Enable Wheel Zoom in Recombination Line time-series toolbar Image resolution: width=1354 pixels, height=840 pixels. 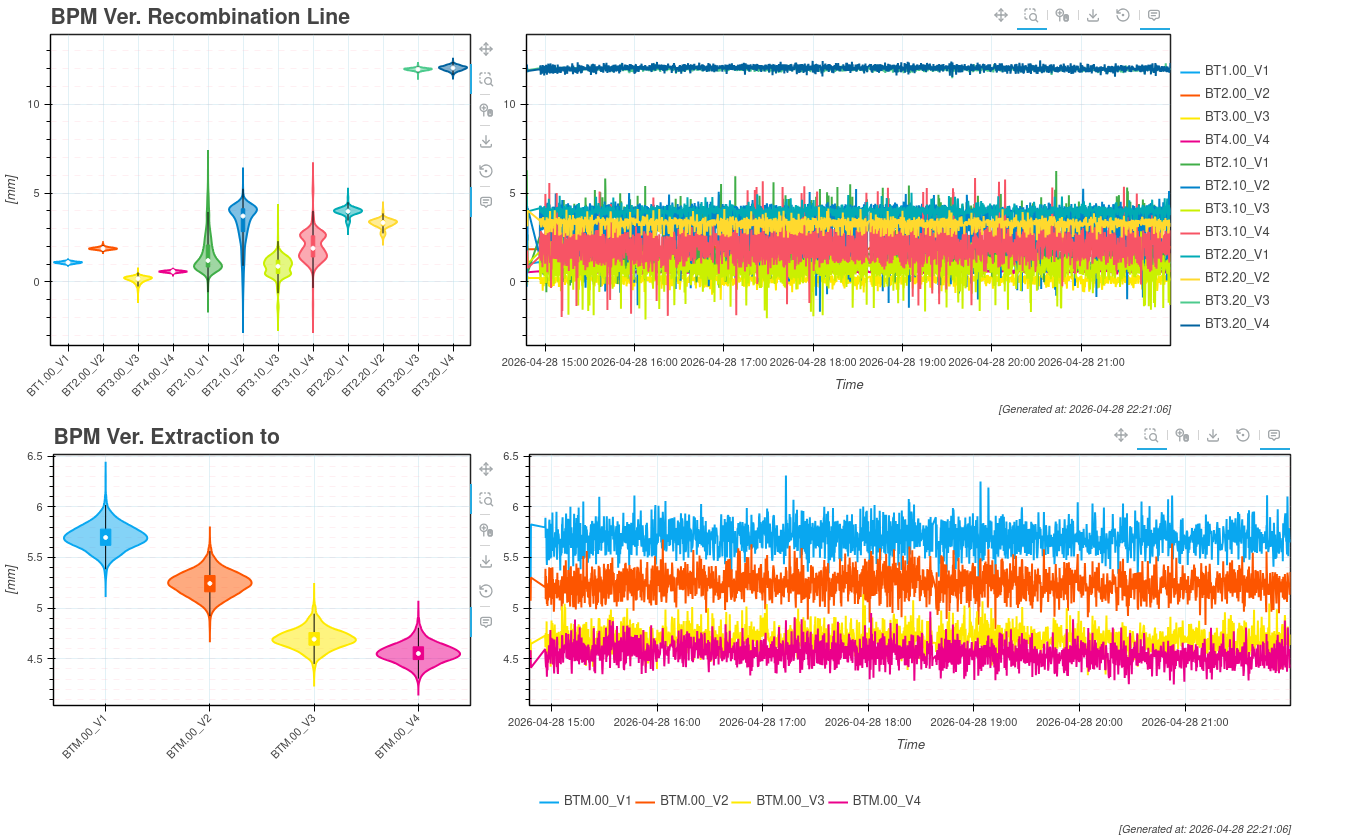1062,15
